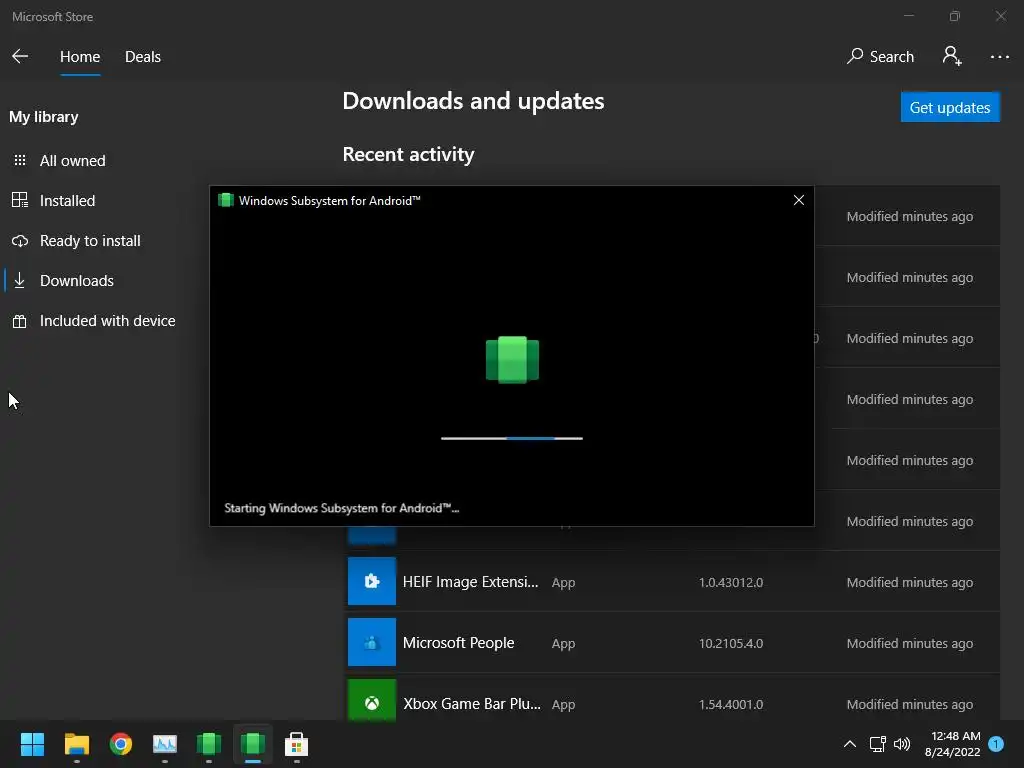Open the notification badge showing 1
Screen dimensions: 1024x768
click(996, 744)
